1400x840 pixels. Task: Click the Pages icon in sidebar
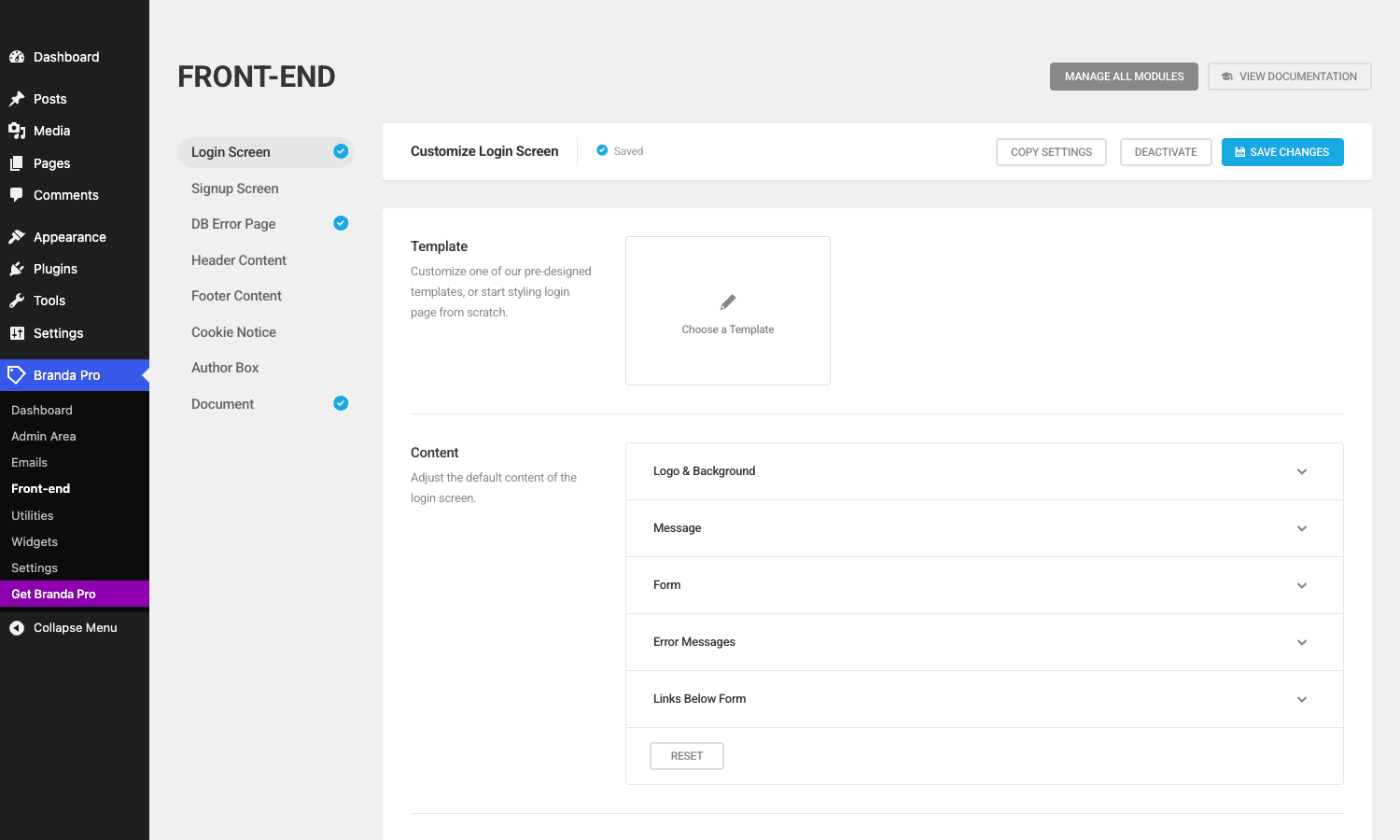pos(17,163)
